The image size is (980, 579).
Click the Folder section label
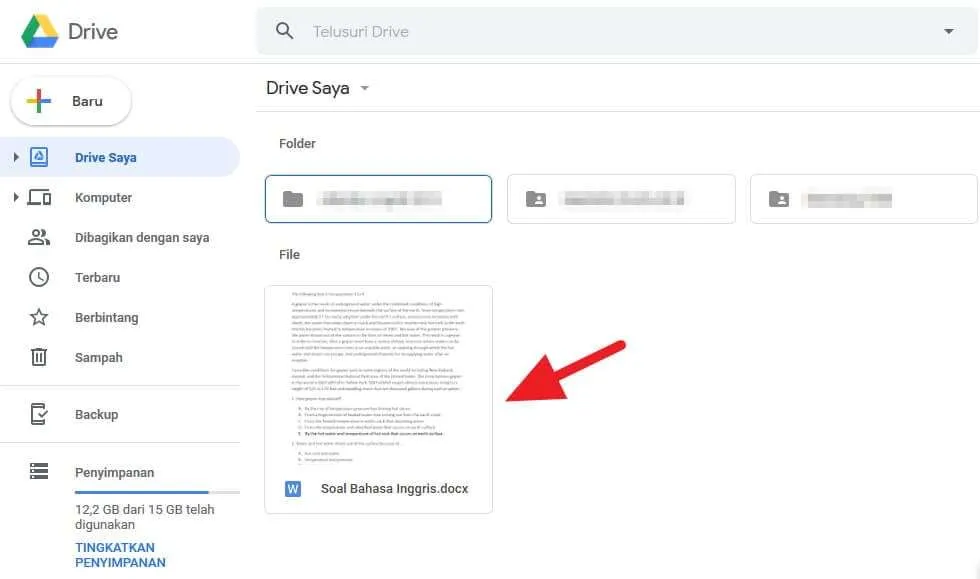point(297,144)
